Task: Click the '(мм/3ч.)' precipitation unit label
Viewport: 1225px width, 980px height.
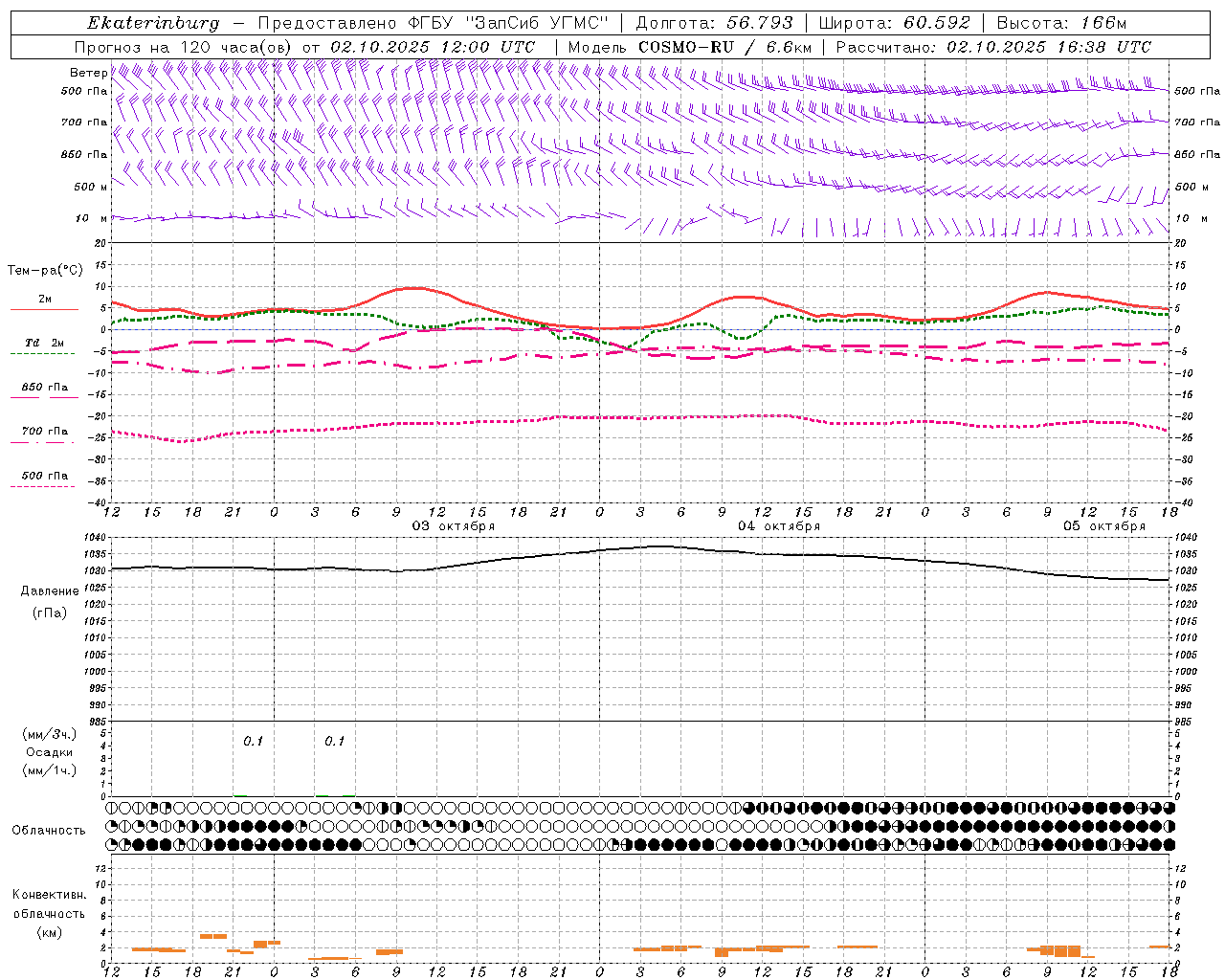Action: (x=50, y=734)
